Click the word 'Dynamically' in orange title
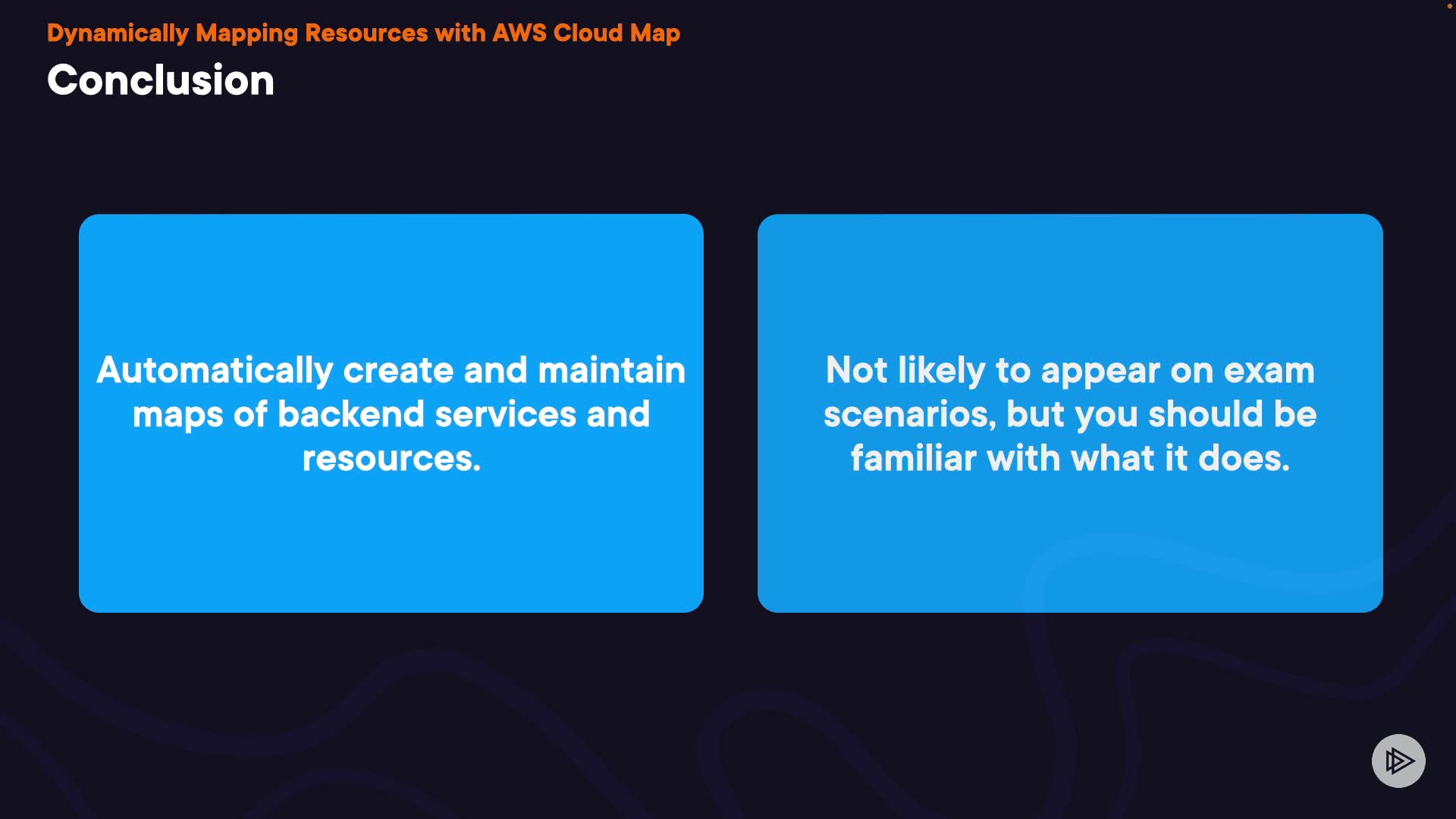Image resolution: width=1456 pixels, height=819 pixels. [118, 33]
